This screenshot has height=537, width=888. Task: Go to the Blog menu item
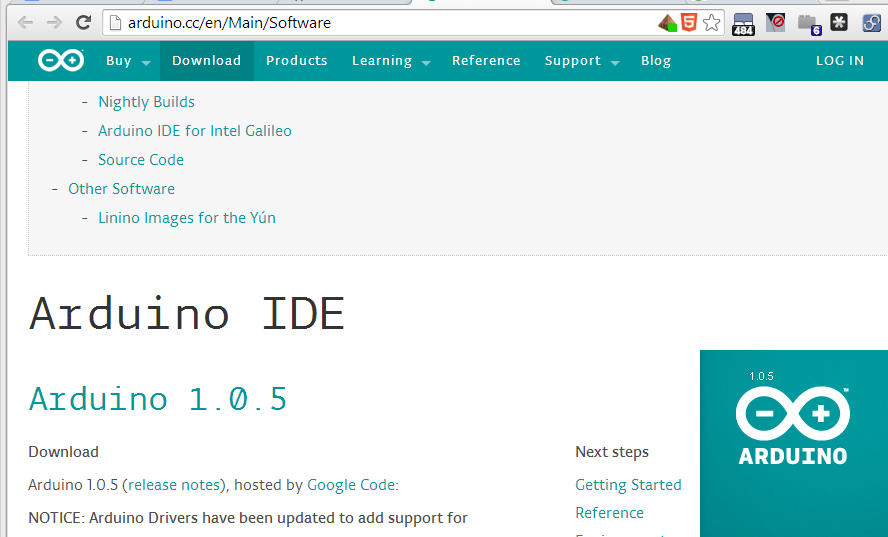(656, 61)
